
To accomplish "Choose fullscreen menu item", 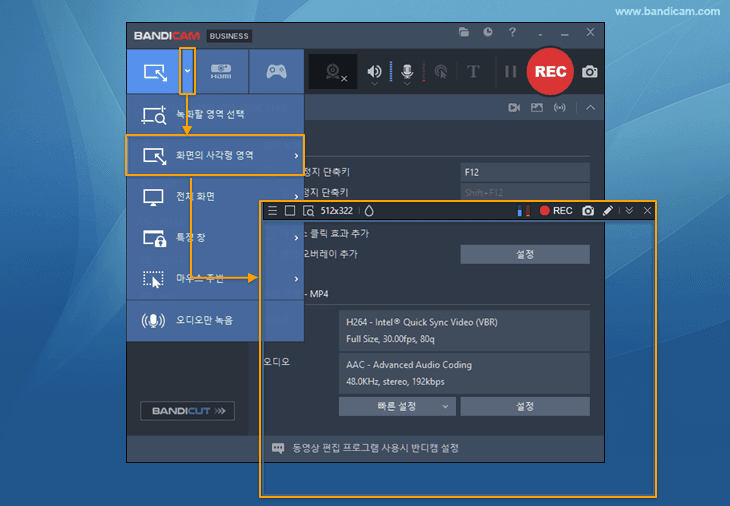I will pos(216,196).
